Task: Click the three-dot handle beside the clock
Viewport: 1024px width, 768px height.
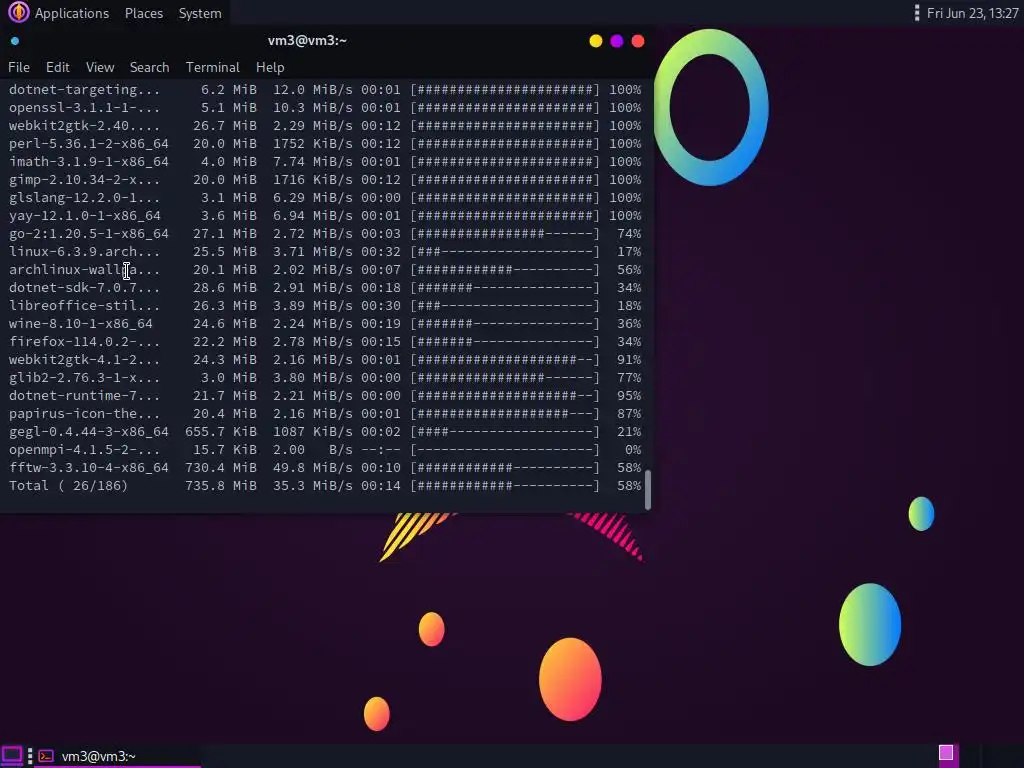Action: pyautogui.click(x=917, y=13)
